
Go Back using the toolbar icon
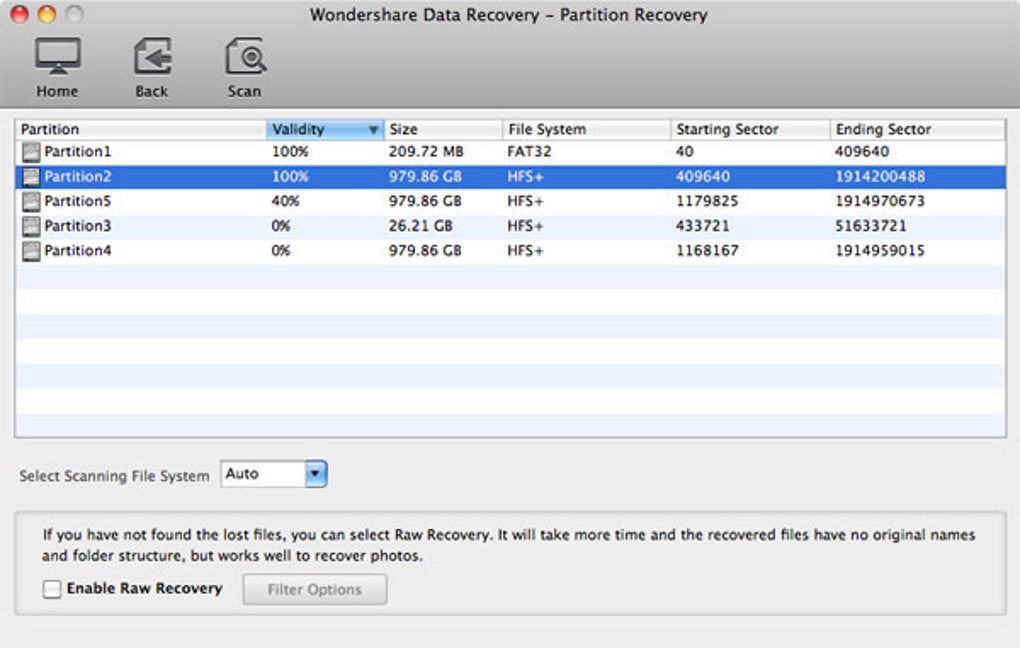tap(152, 58)
